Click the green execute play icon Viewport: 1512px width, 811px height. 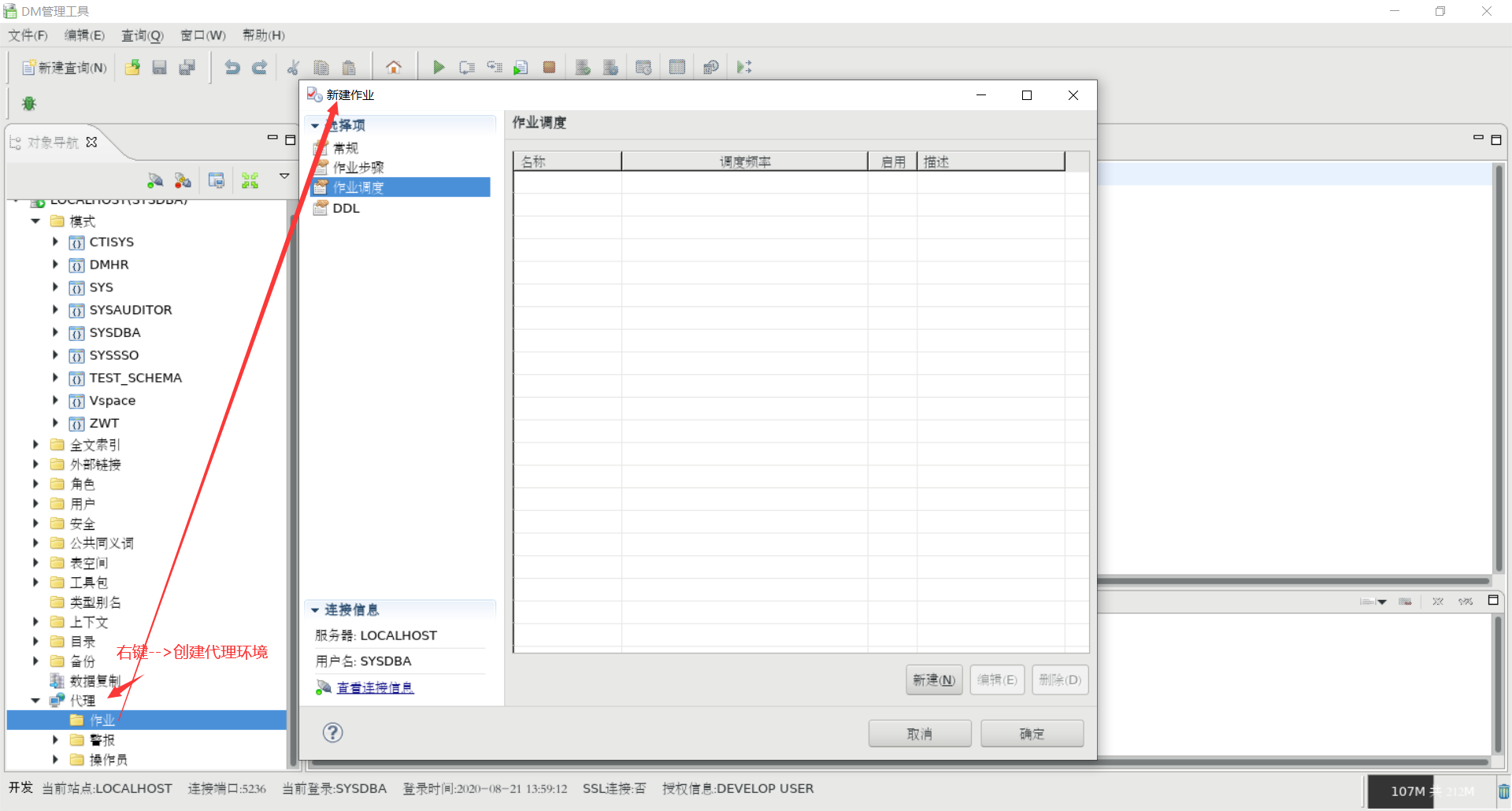tap(439, 68)
